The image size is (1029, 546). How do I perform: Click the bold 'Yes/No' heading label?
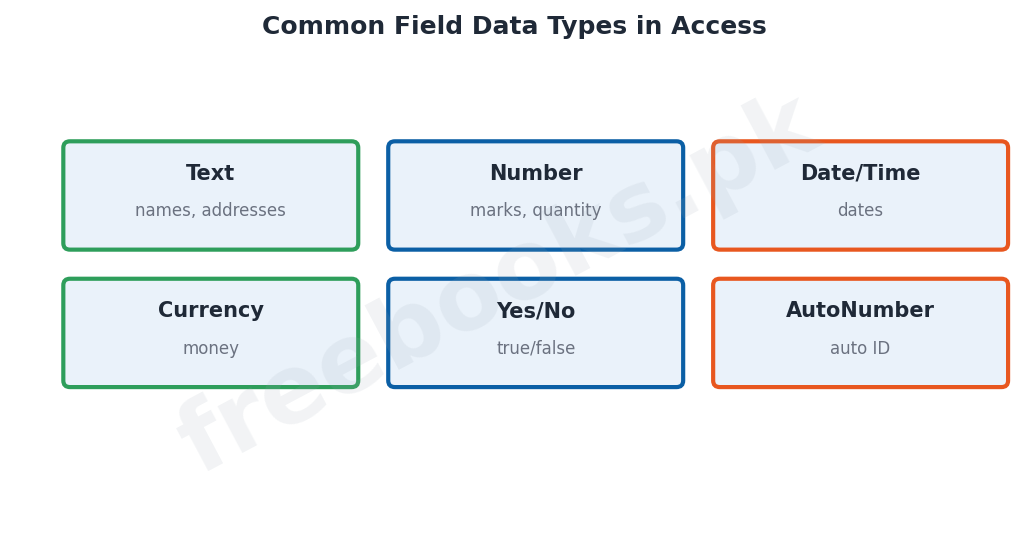click(x=536, y=310)
